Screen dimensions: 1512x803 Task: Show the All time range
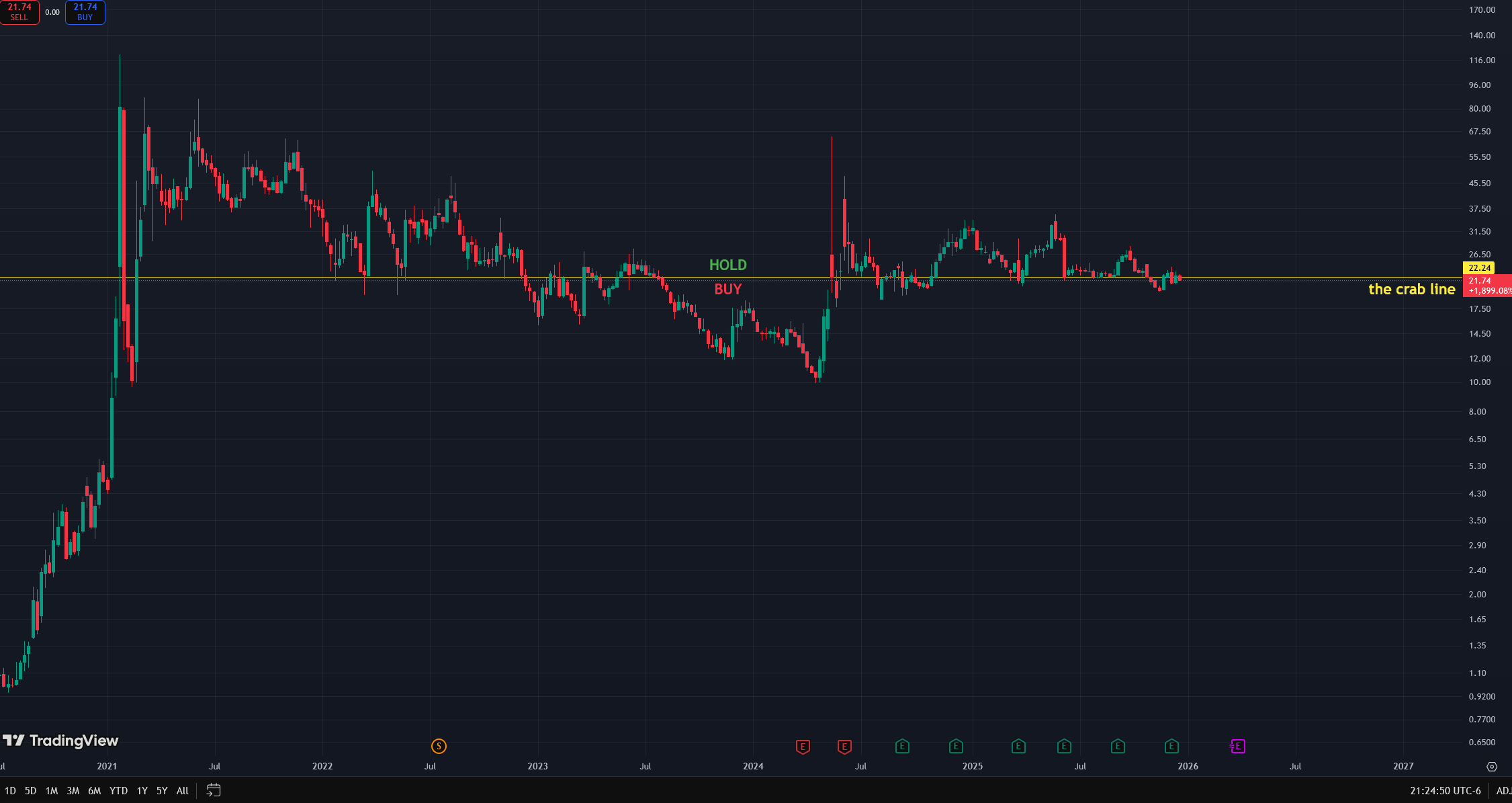point(182,791)
